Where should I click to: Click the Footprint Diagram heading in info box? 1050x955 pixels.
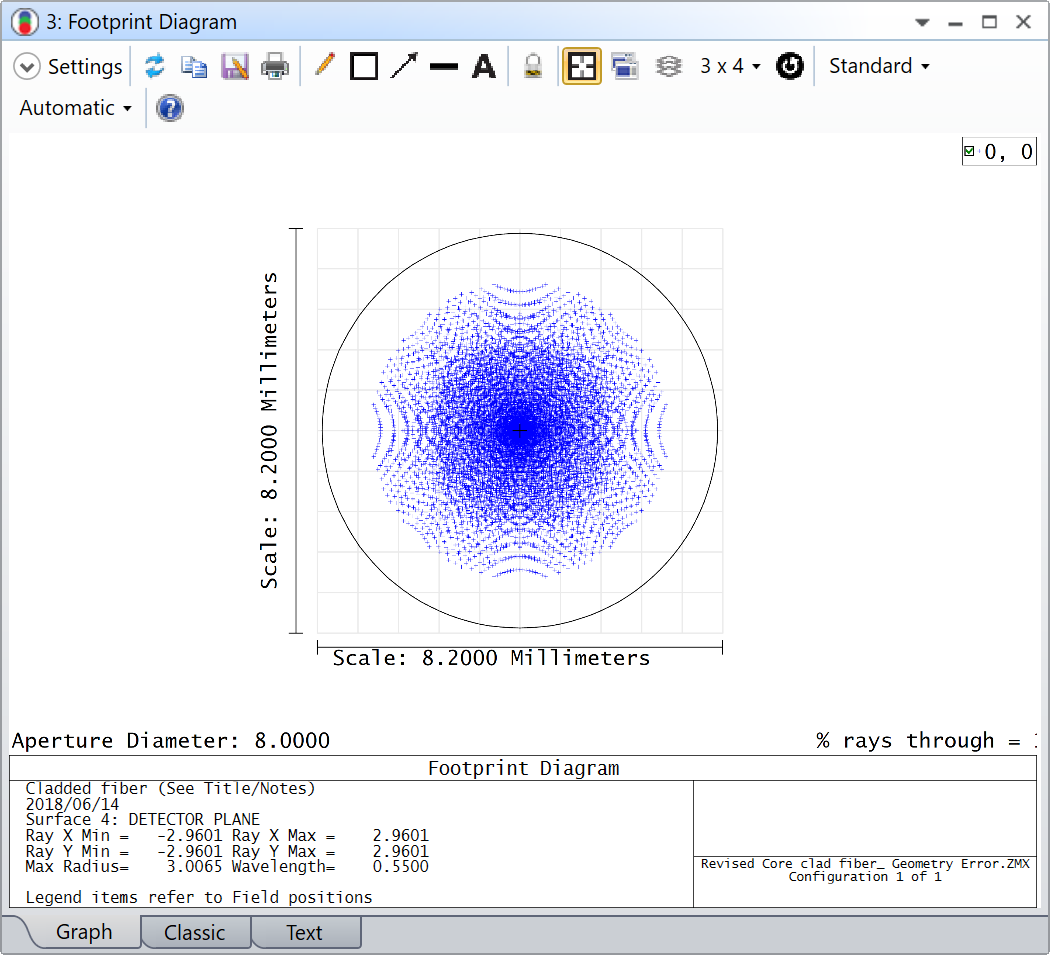tap(524, 768)
